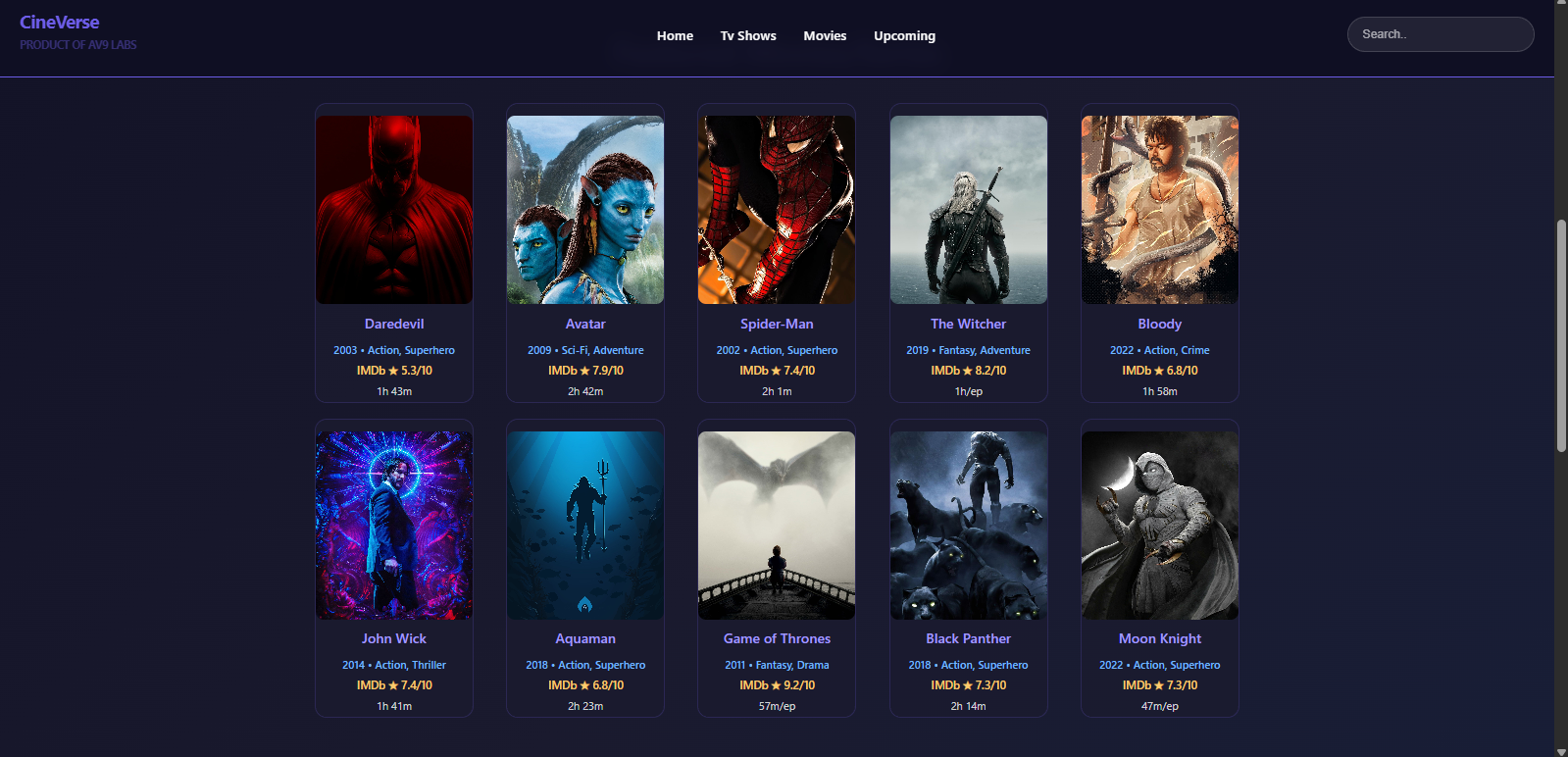Click '2009 • Sci-Fi, Adventure' text

tap(585, 350)
